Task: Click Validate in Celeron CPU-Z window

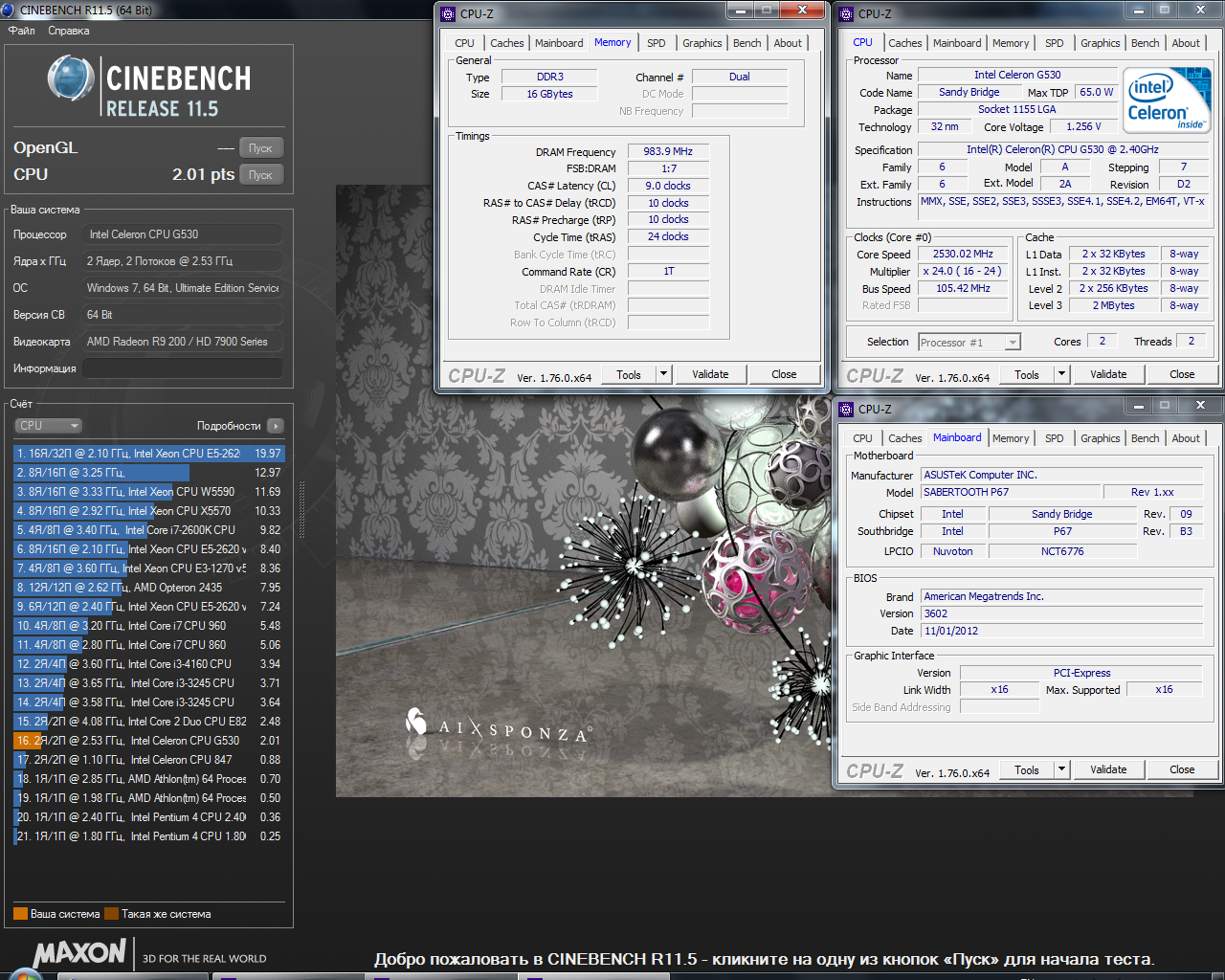Action: (1108, 374)
